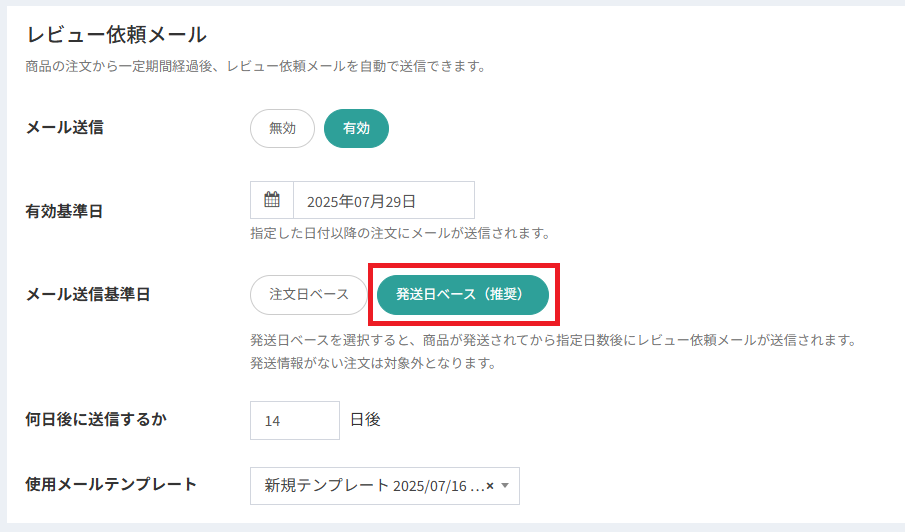Choose the 注文日ベース option
This screenshot has width=905, height=532.
point(309,295)
